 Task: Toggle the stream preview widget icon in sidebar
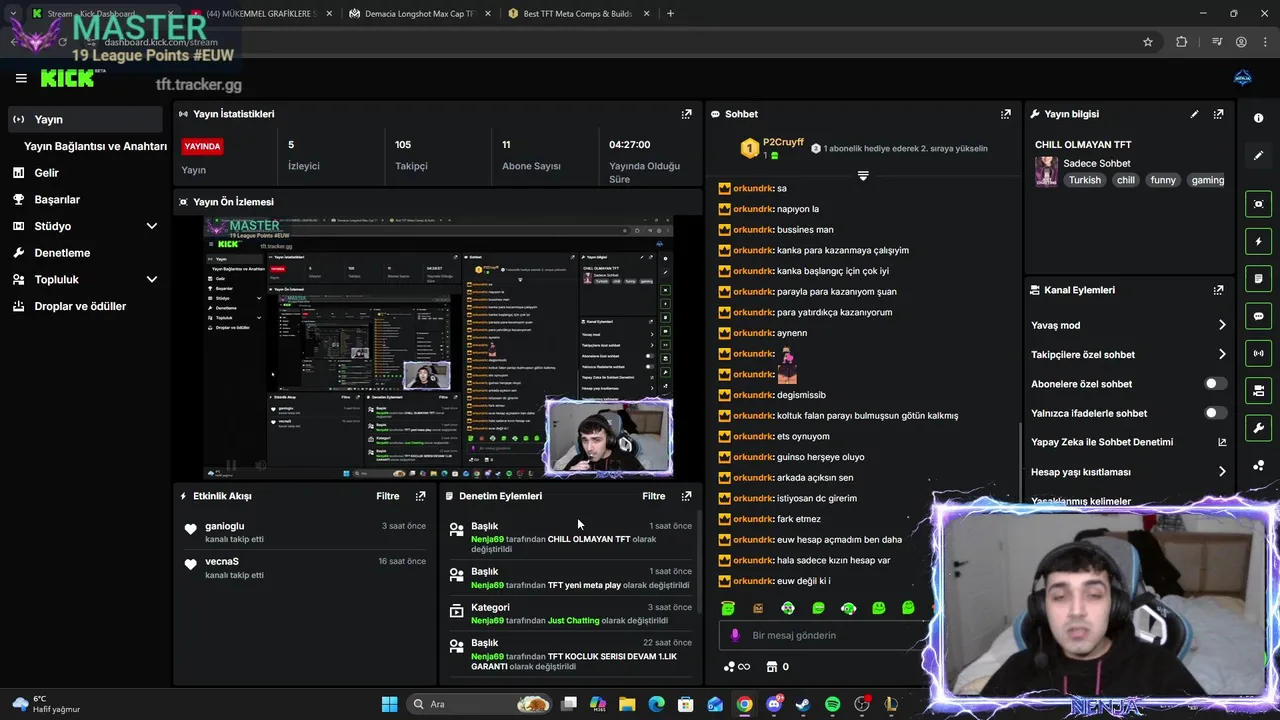[x=1258, y=204]
